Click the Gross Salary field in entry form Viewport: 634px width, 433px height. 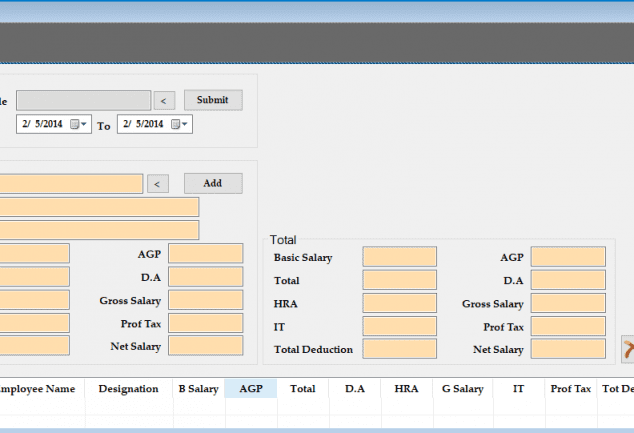point(205,300)
